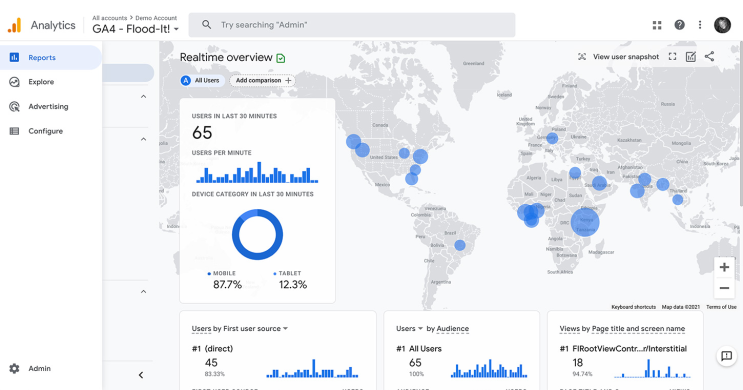
Task: Click the MOBILE 87.7% legend entry
Action: click(227, 280)
